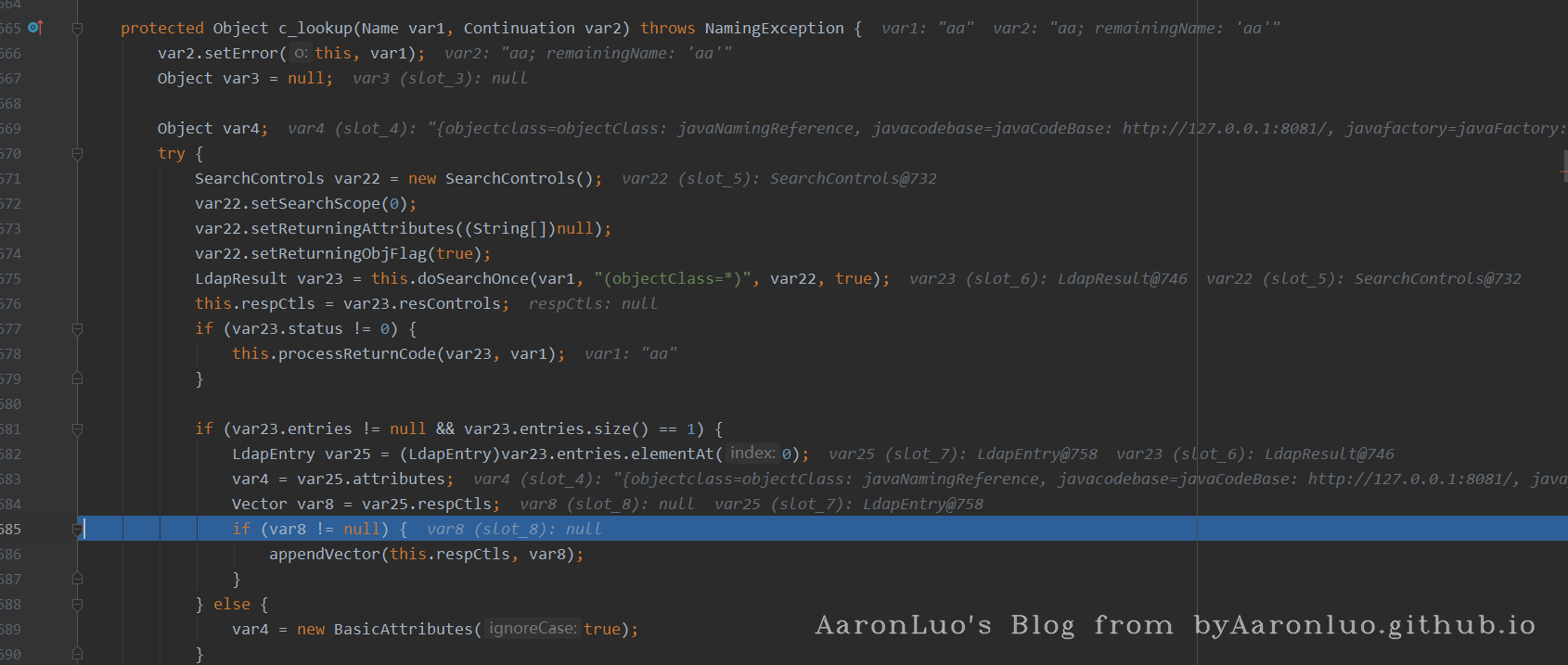Click the inline SearchControls@732 value on the new SearchControls line
This screenshot has width=1568, height=665.
tap(853, 179)
